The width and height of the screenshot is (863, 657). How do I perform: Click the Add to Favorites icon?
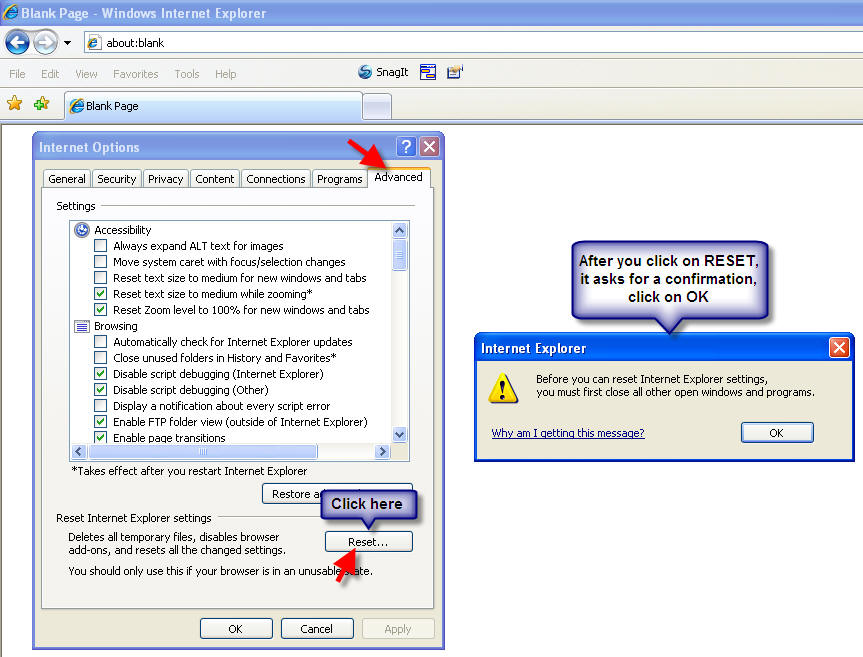coord(41,103)
